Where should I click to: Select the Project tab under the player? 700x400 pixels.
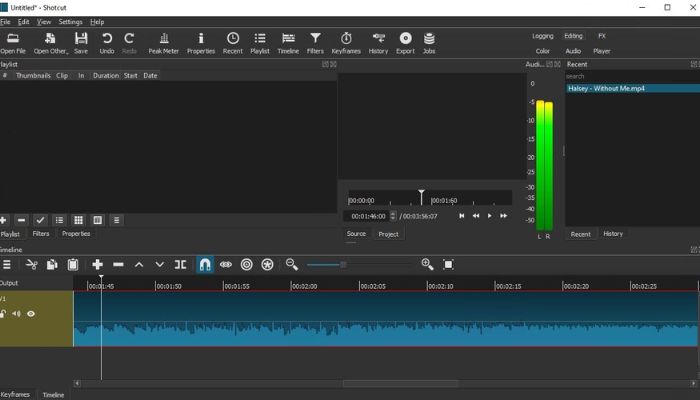[x=388, y=234]
